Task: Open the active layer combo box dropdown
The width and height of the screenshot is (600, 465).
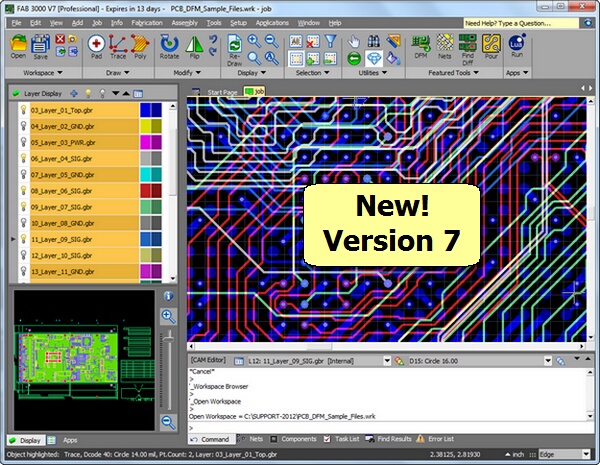Action: pos(387,361)
